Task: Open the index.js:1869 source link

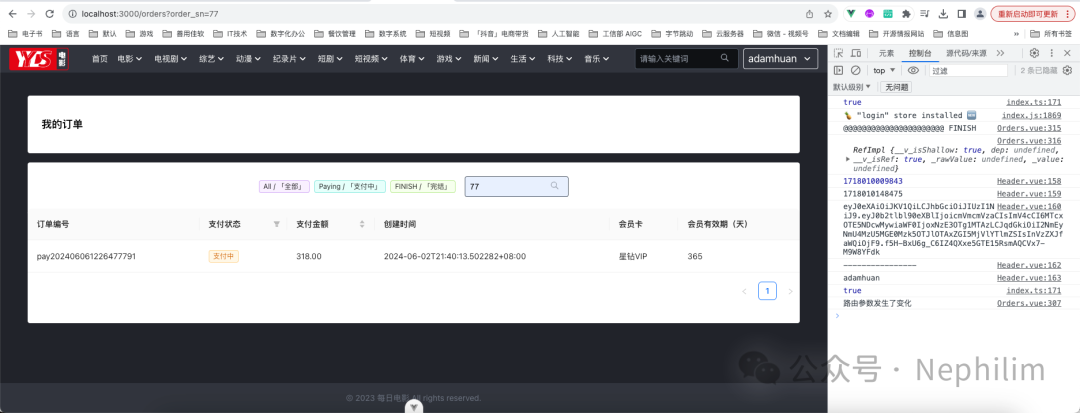Action: click(x=1031, y=115)
